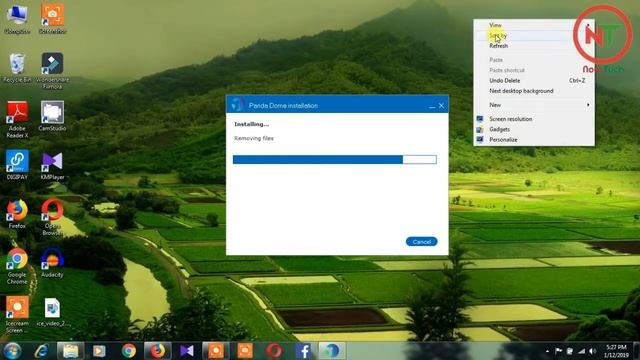Open Screen resolution settings

tap(534, 119)
